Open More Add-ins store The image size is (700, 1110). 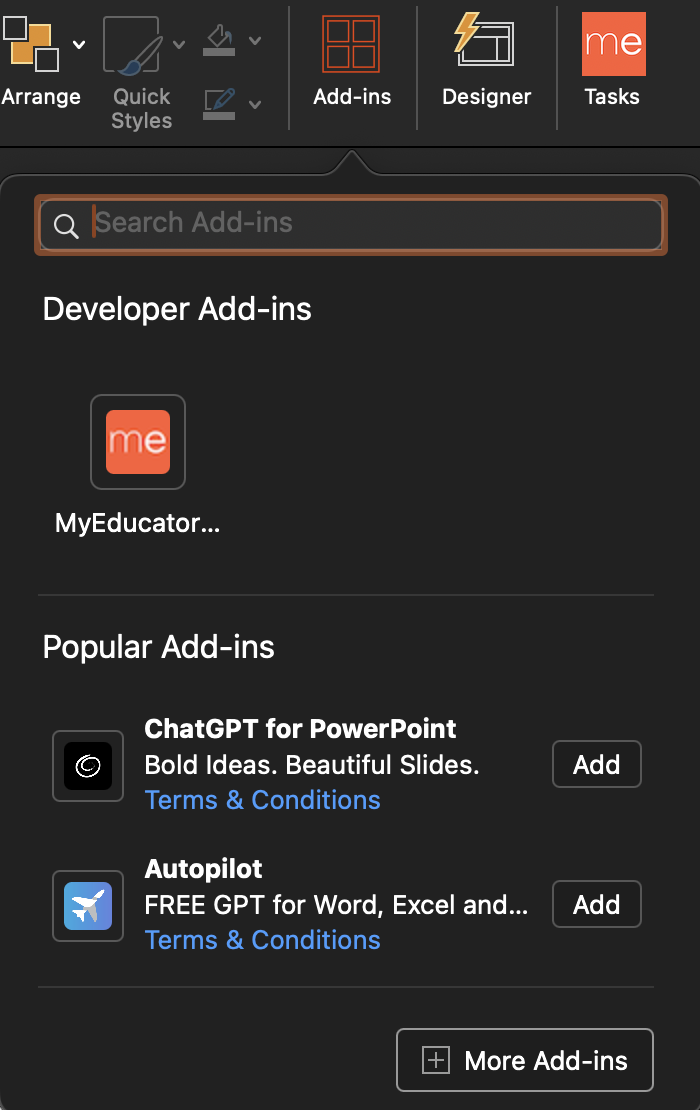pos(524,1060)
